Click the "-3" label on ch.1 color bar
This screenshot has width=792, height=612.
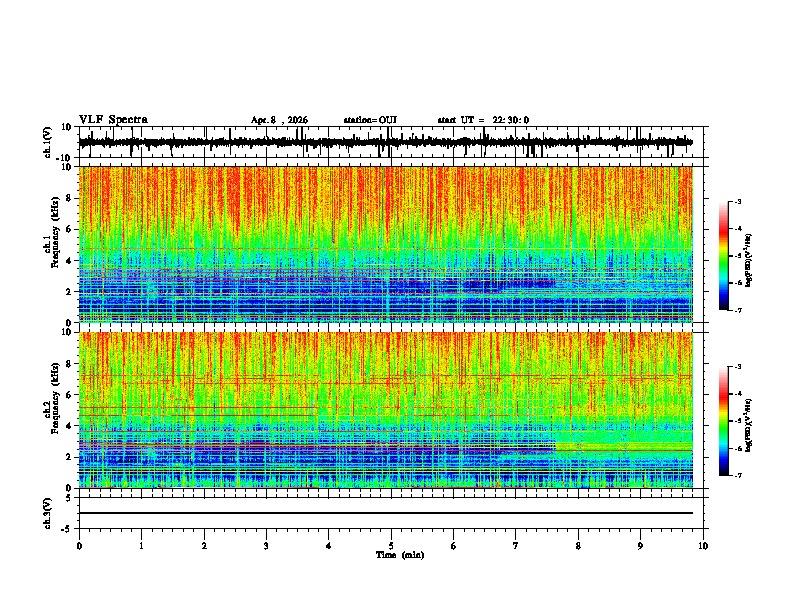738,202
